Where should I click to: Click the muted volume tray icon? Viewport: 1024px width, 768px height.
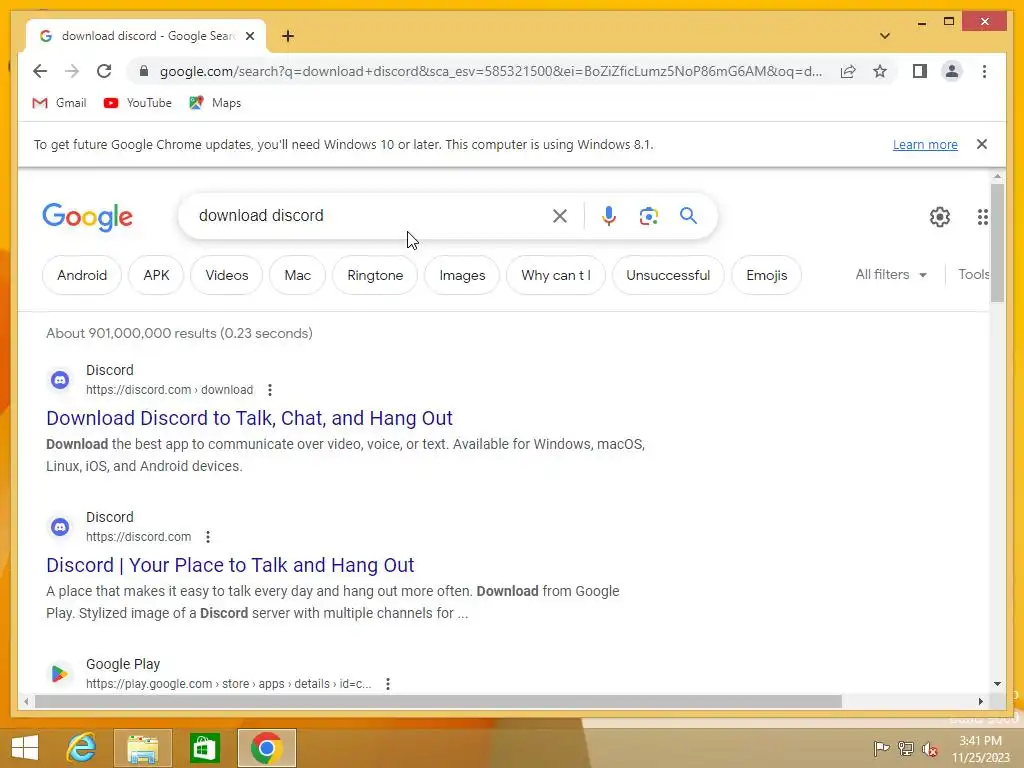[x=930, y=749]
